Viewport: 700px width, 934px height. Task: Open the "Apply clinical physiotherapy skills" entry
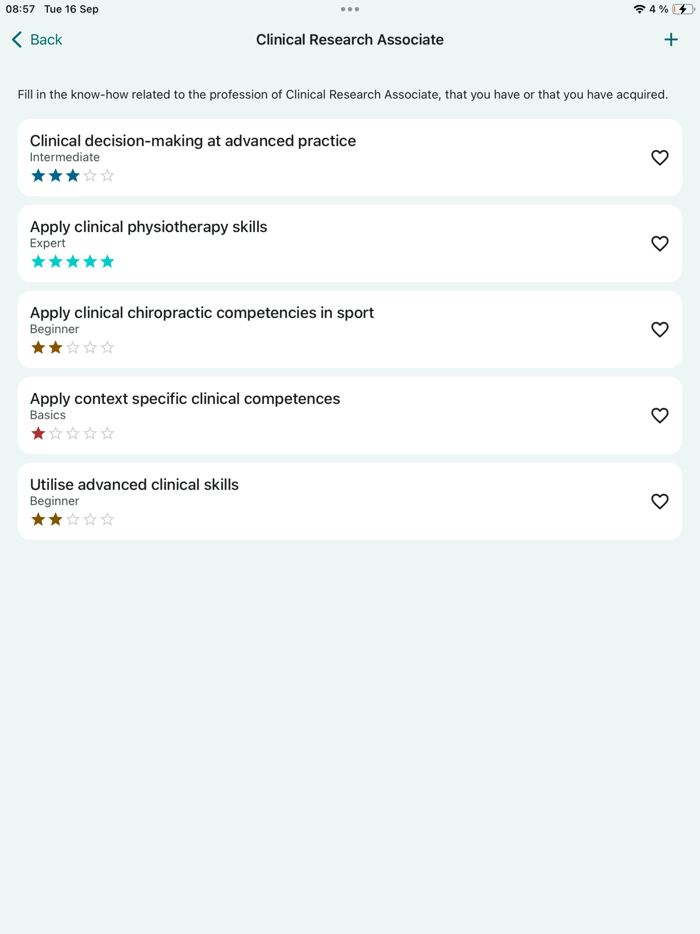coord(148,227)
